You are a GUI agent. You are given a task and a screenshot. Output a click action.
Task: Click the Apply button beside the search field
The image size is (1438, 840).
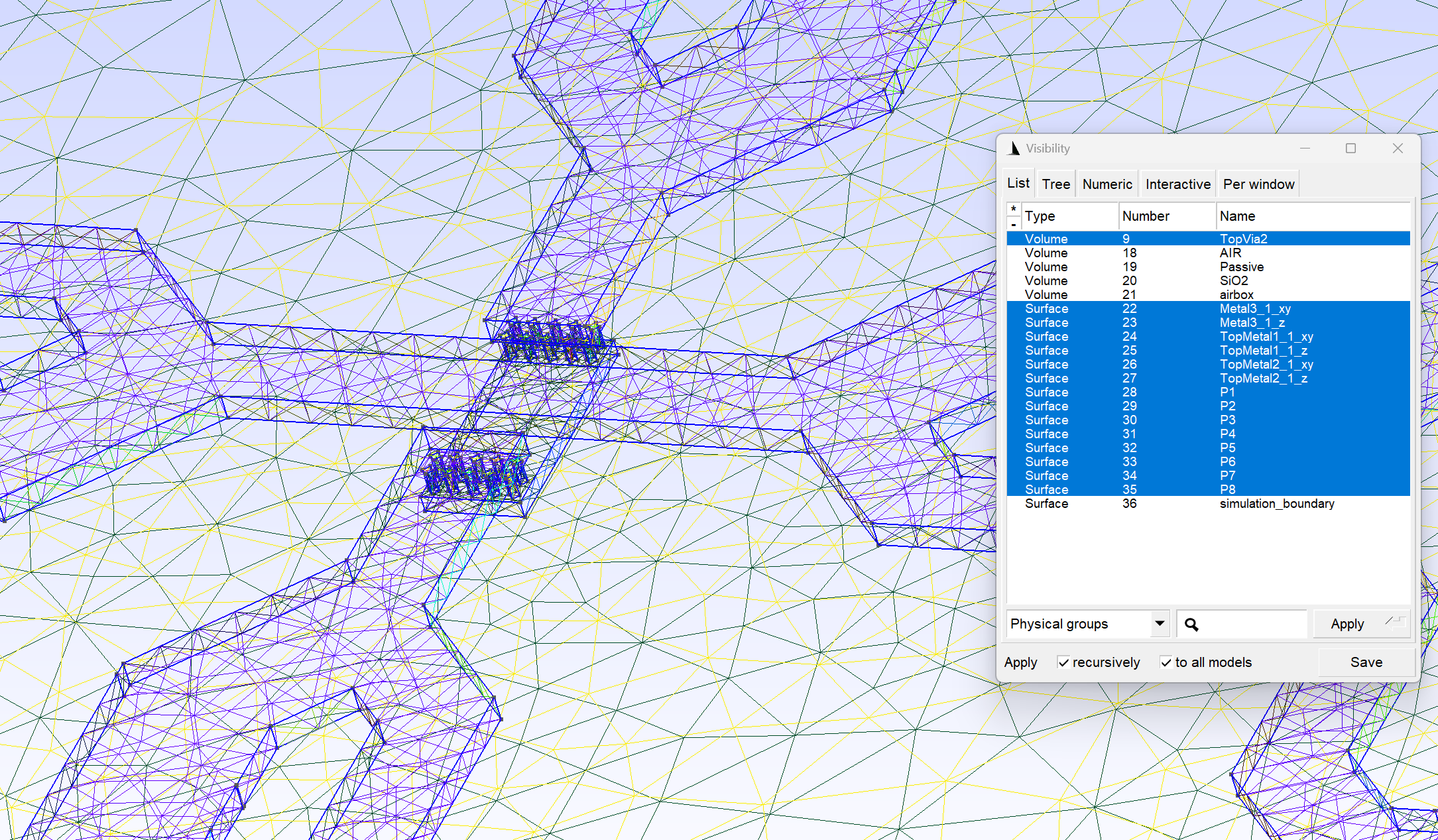click(1360, 624)
